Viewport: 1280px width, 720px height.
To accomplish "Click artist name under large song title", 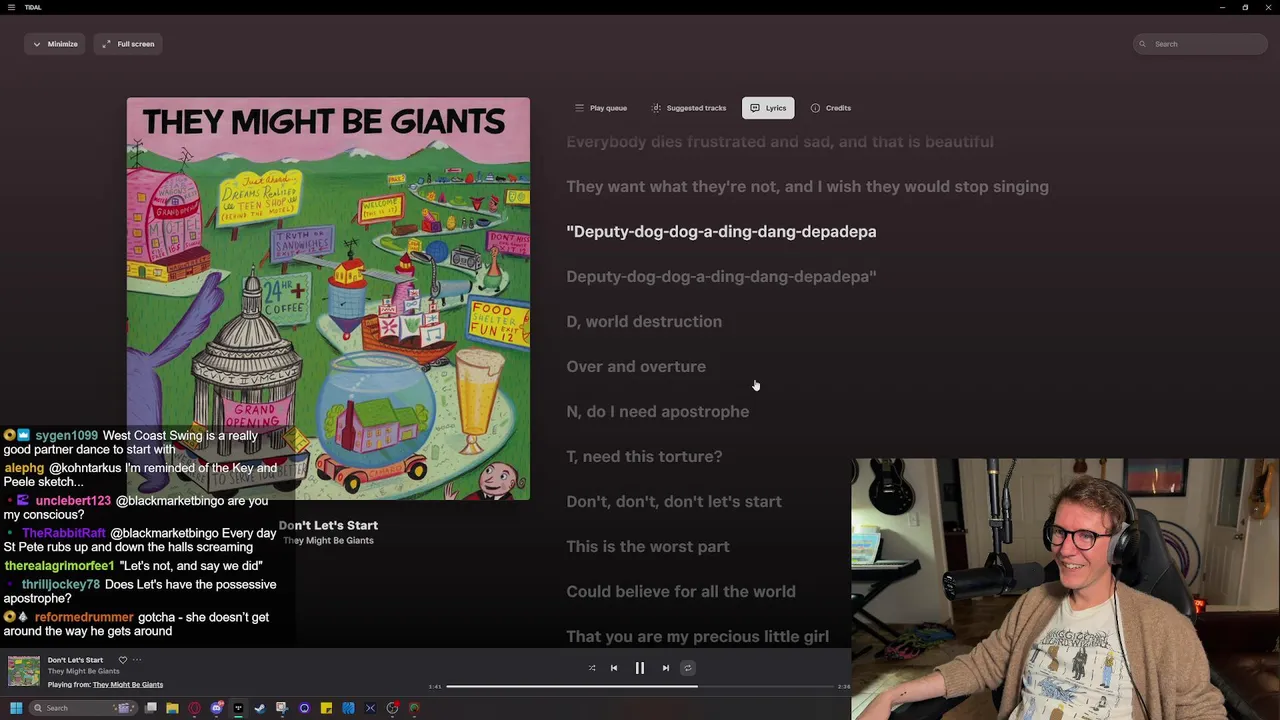I will click(328, 541).
